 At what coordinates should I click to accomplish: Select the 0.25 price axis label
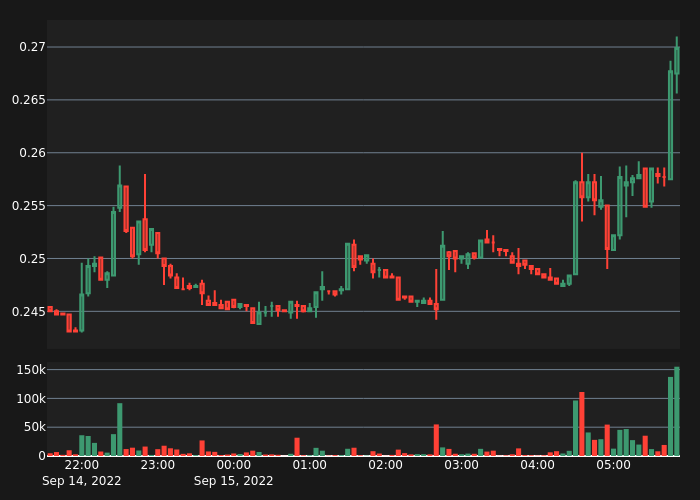coord(32,258)
